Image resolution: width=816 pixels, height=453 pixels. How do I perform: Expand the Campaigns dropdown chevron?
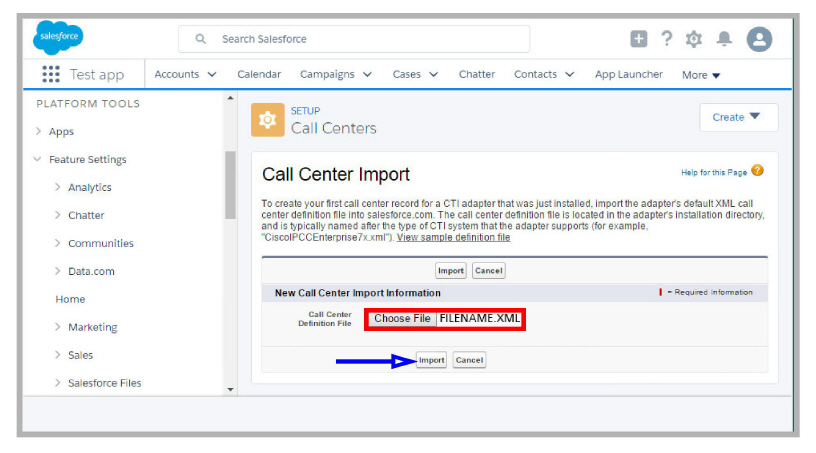367,74
